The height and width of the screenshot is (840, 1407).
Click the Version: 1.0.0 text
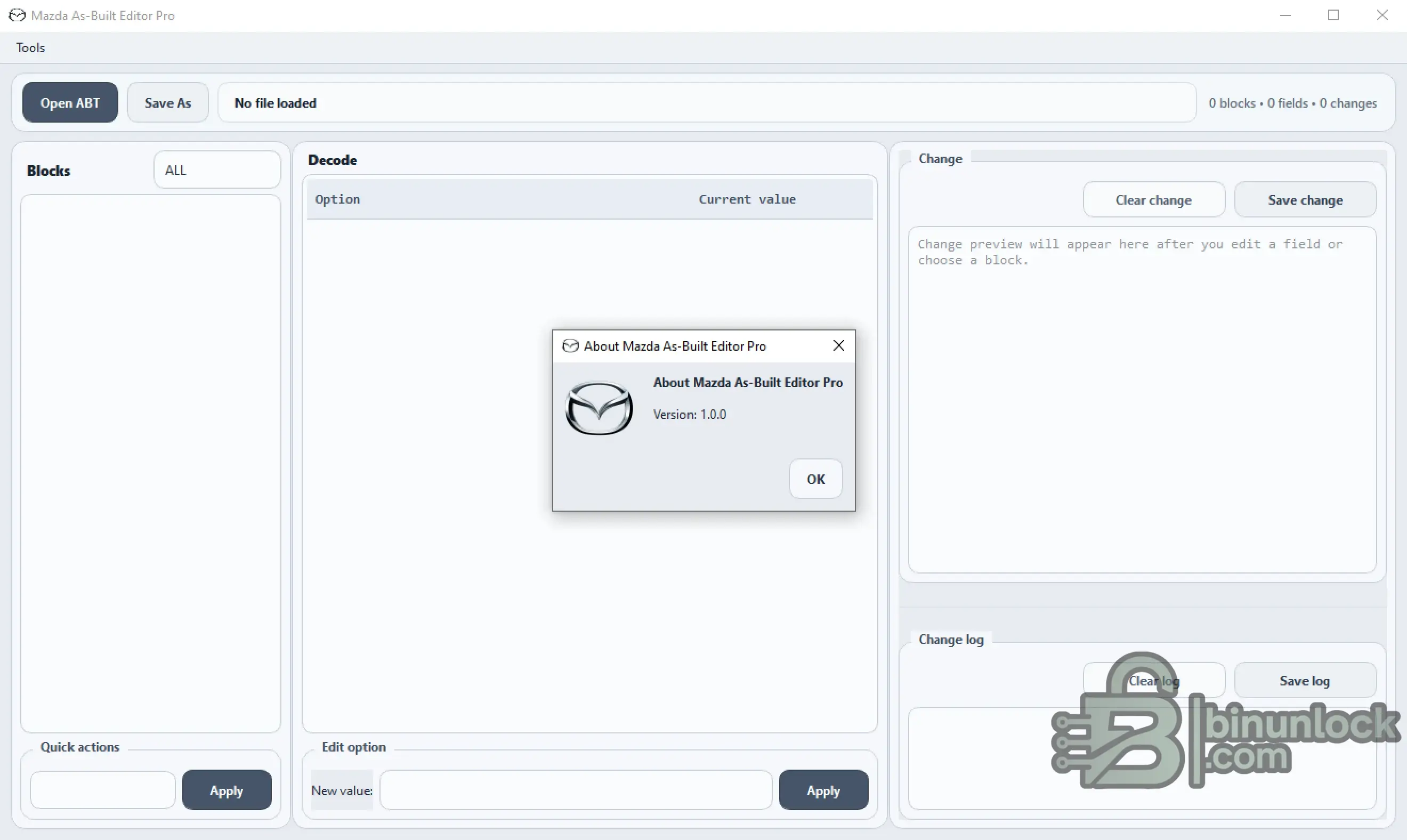(689, 414)
